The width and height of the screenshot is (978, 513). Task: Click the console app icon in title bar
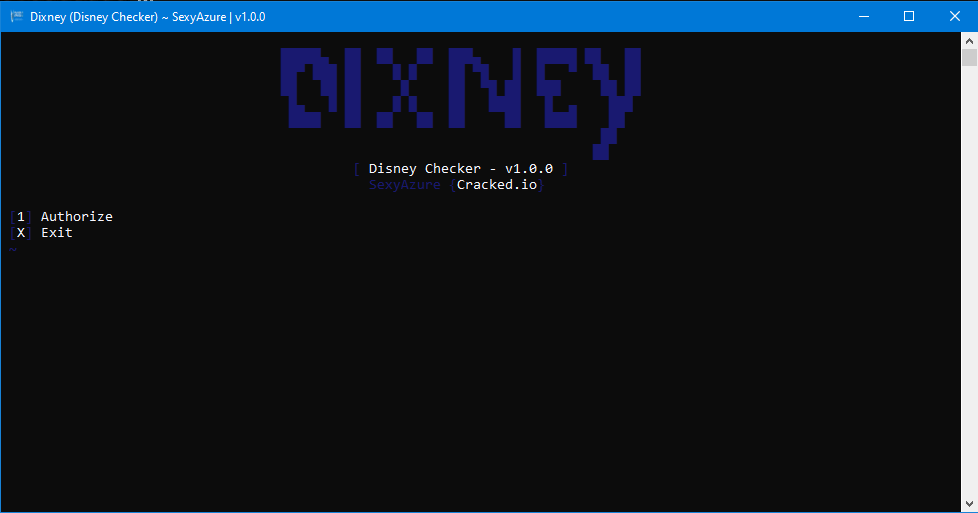[17, 16]
